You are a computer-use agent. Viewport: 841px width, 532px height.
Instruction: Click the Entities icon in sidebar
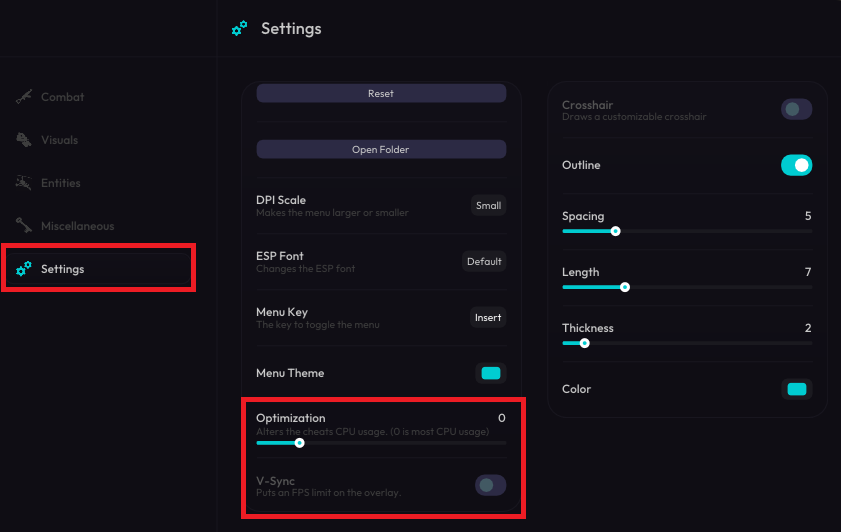click(24, 183)
